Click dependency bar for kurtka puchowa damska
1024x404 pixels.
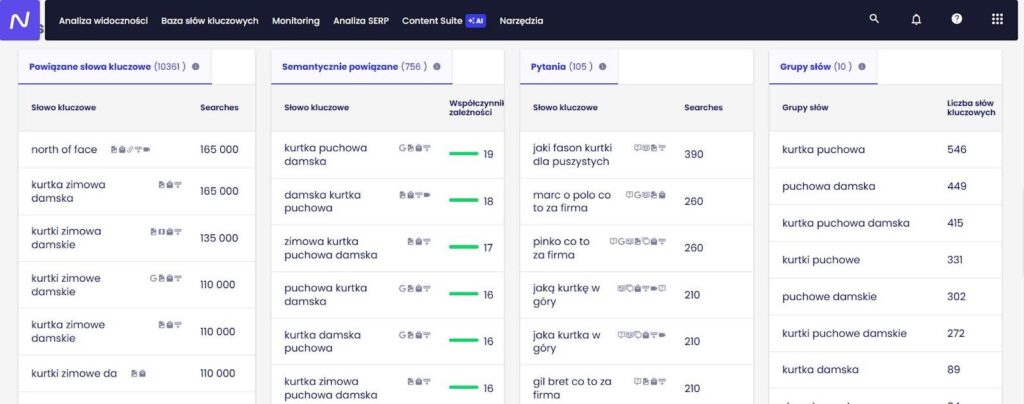pyautogui.click(x=464, y=155)
